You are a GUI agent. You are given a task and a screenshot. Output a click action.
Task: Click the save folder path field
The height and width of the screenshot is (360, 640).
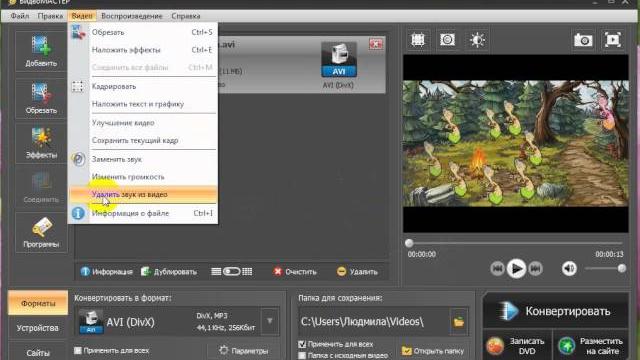coord(374,322)
